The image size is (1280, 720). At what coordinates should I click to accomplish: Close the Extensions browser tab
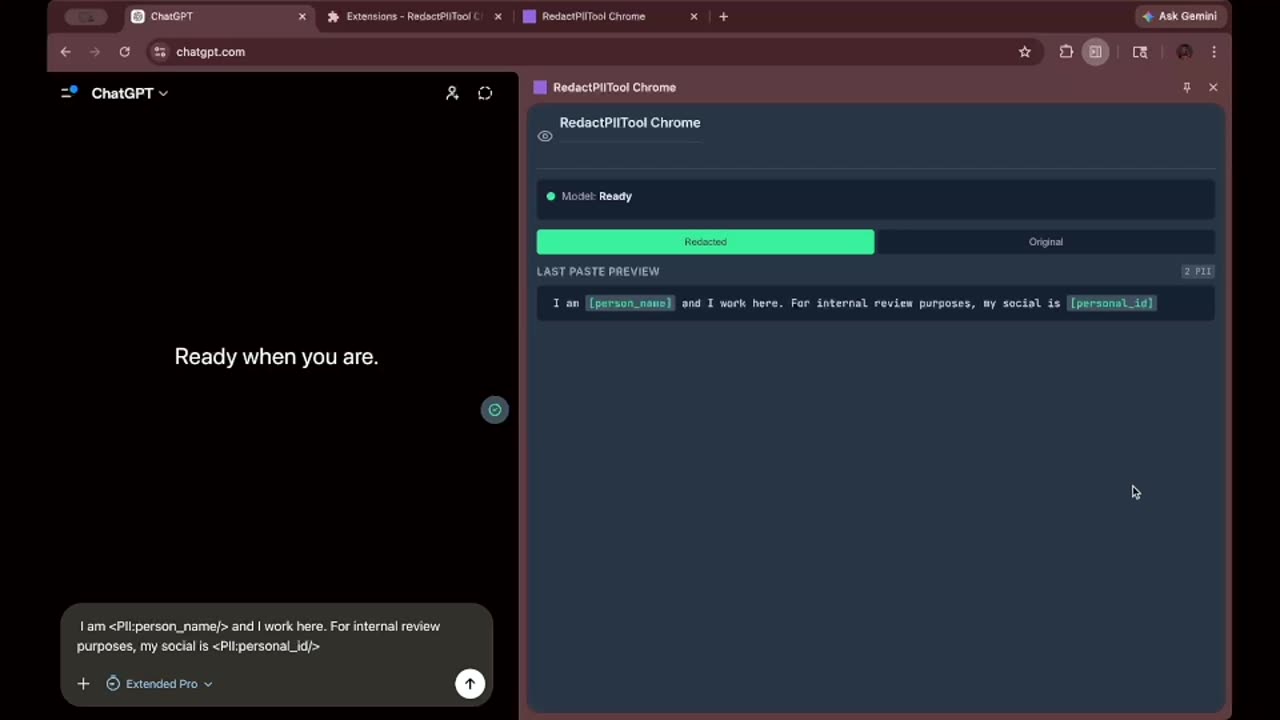coord(498,16)
